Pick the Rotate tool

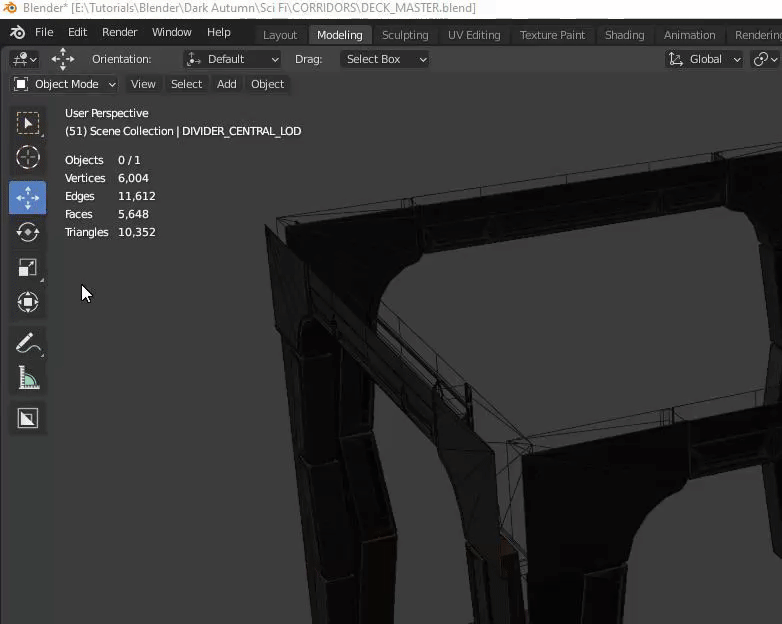point(27,232)
